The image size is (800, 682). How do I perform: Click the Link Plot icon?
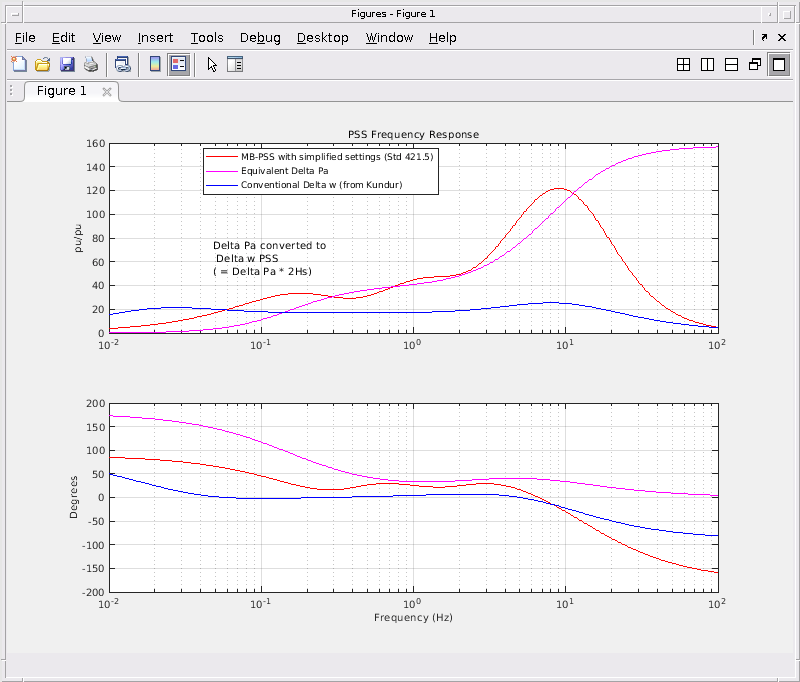122,65
